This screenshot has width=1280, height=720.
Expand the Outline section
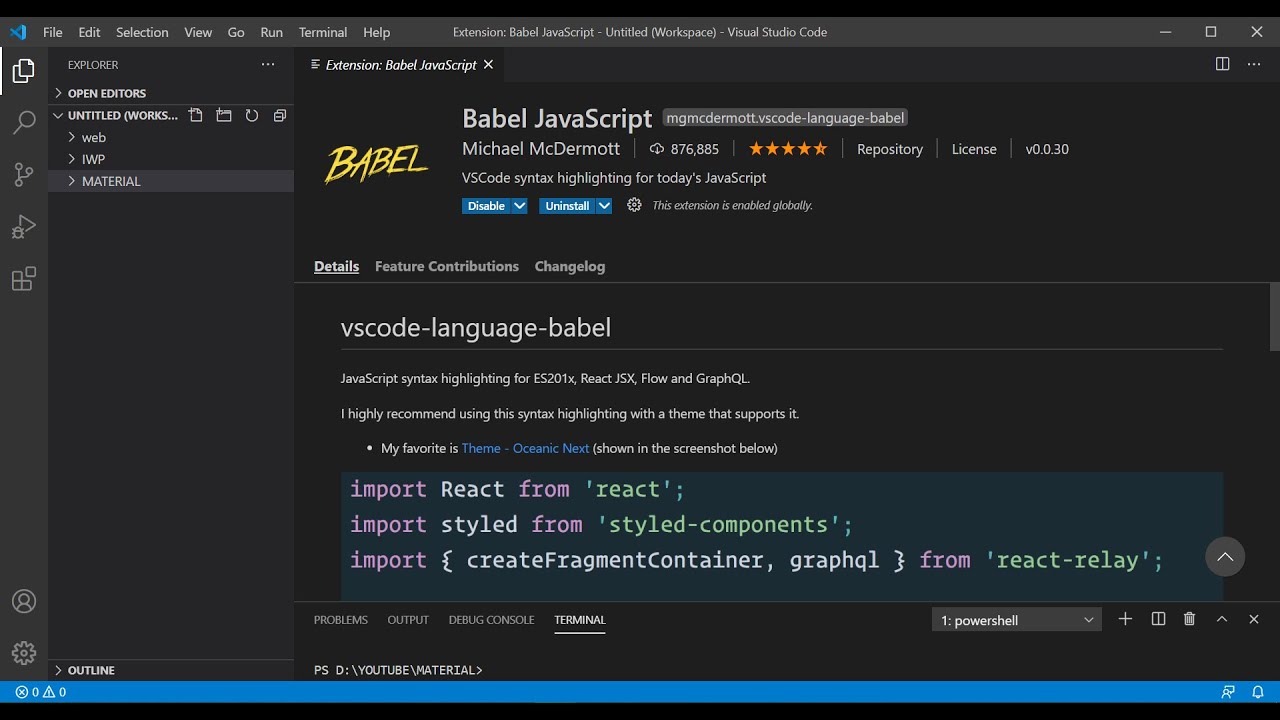coord(91,670)
